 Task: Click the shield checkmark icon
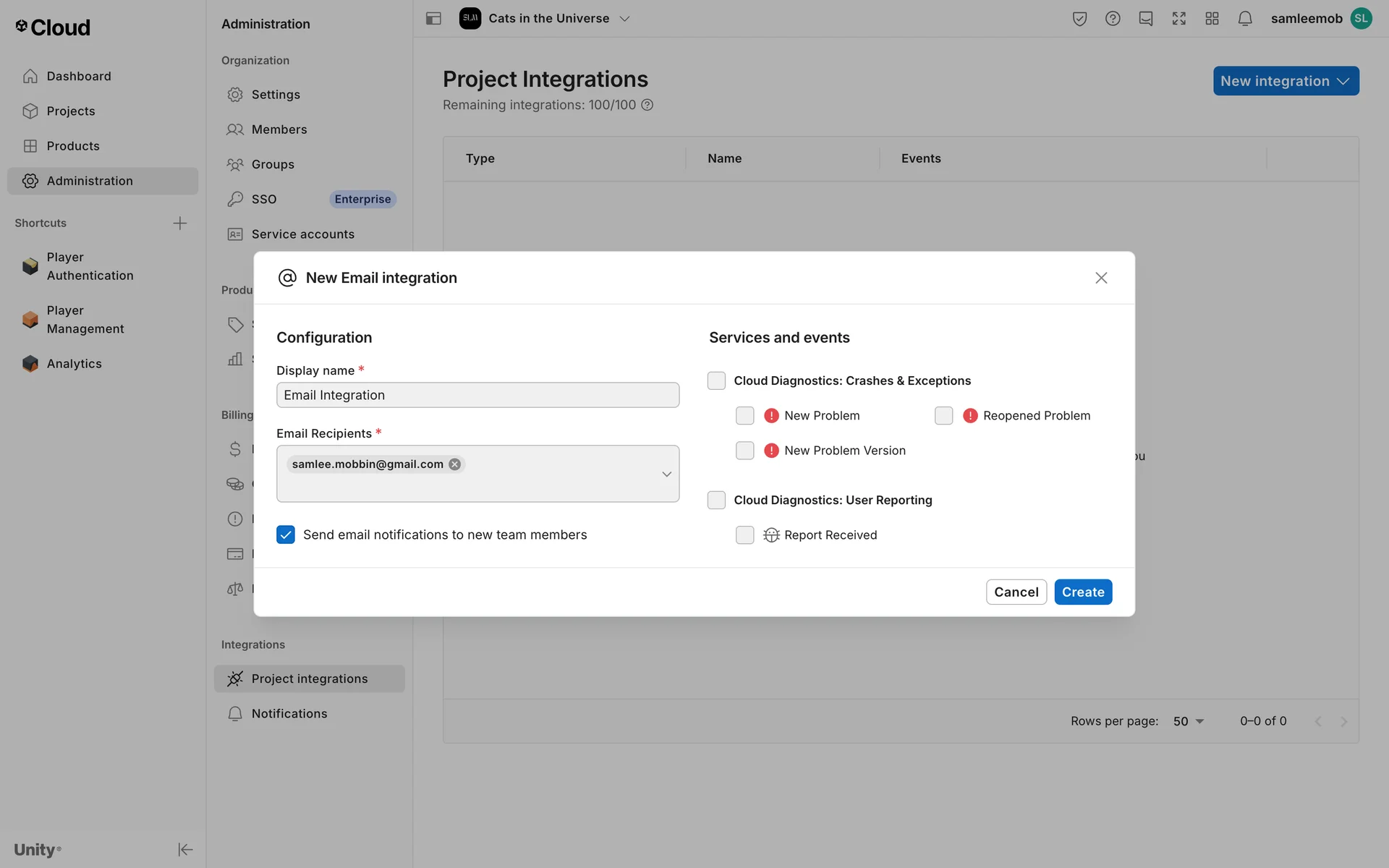point(1079,19)
